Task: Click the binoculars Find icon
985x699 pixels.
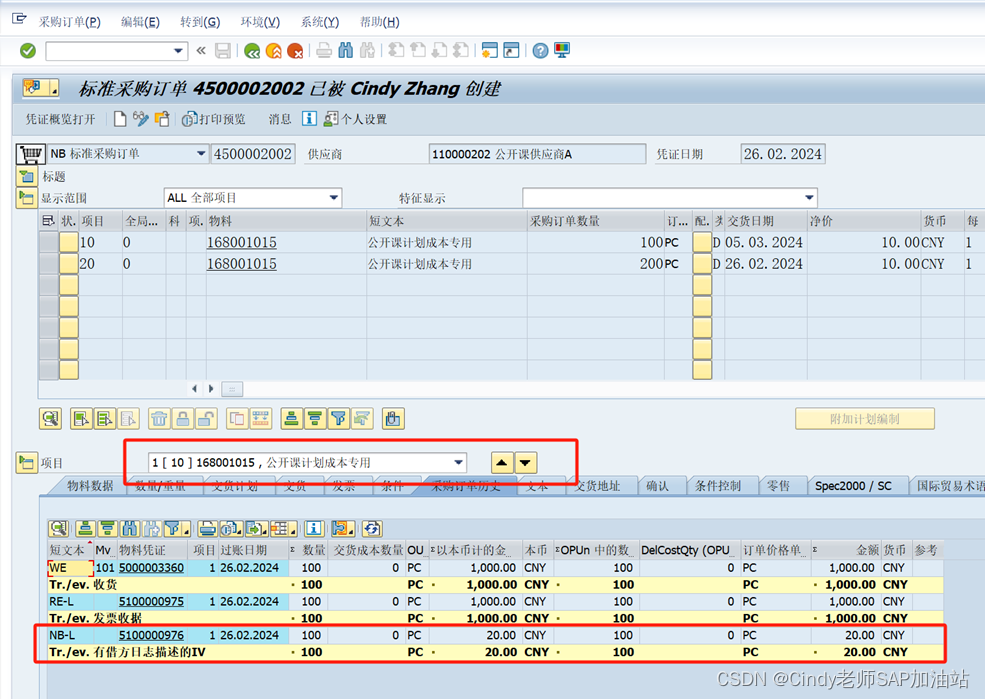Action: (346, 50)
